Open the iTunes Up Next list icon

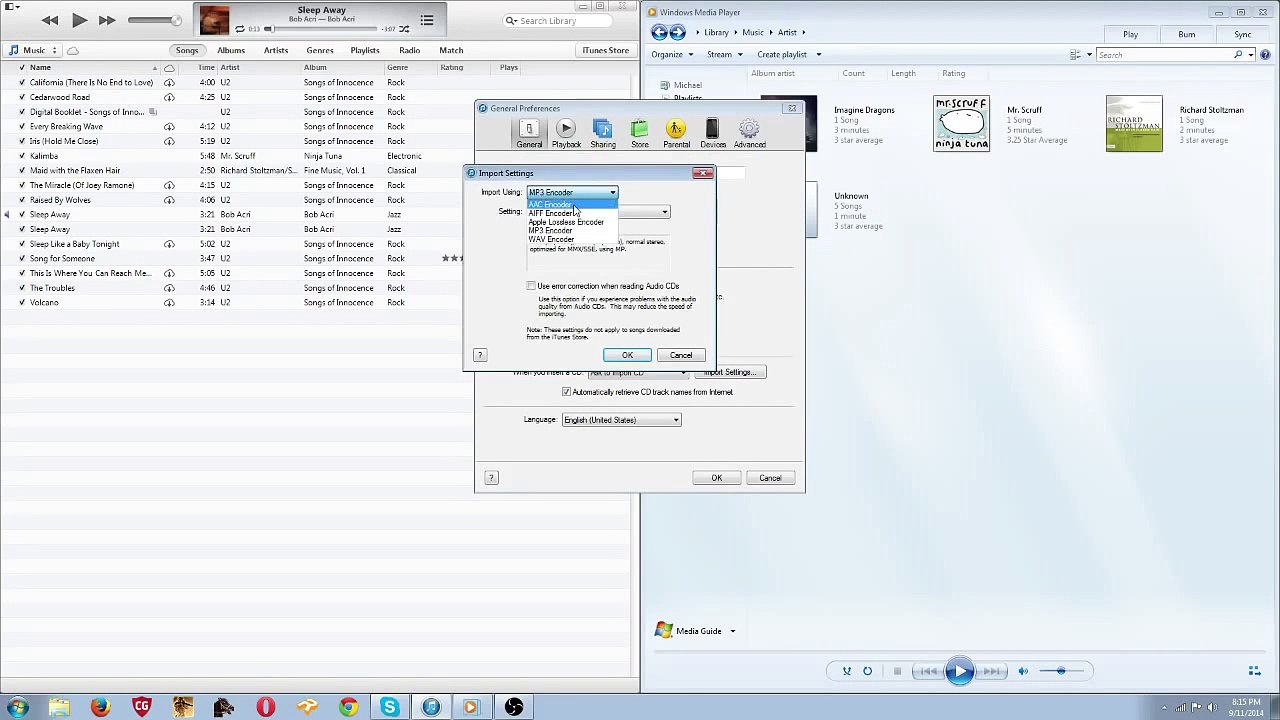coord(427,20)
